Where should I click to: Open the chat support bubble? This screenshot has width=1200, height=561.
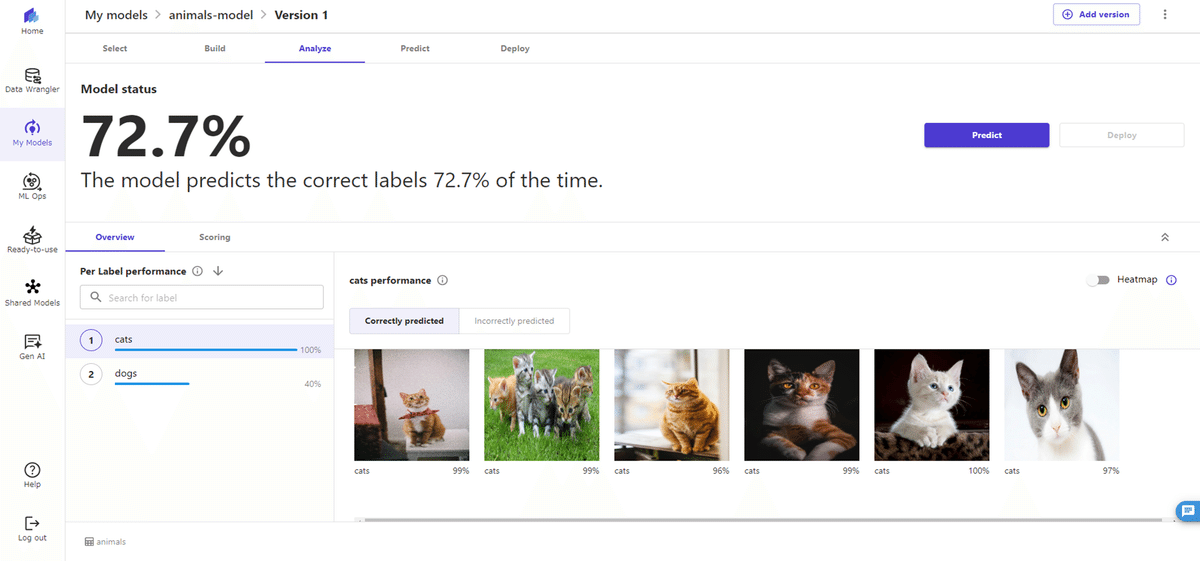pyautogui.click(x=1187, y=509)
